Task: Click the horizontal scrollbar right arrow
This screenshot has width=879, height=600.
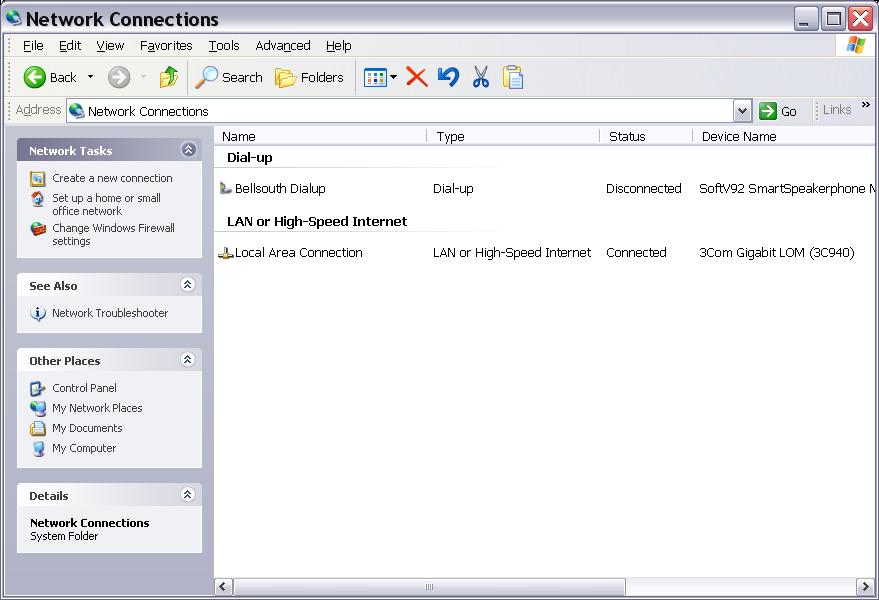Action: pyautogui.click(x=864, y=587)
